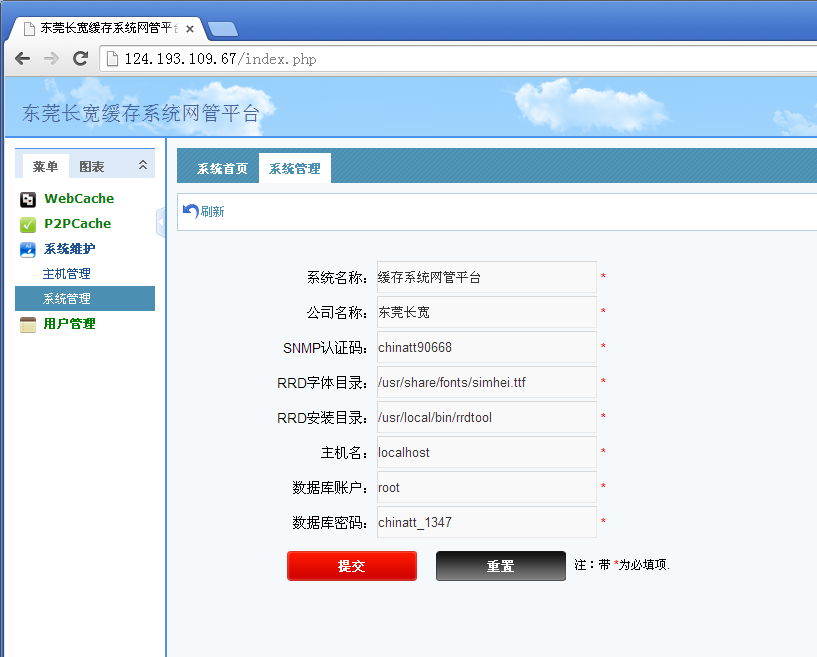
Task: Open the WebCache menu item
Action: pyautogui.click(x=79, y=199)
